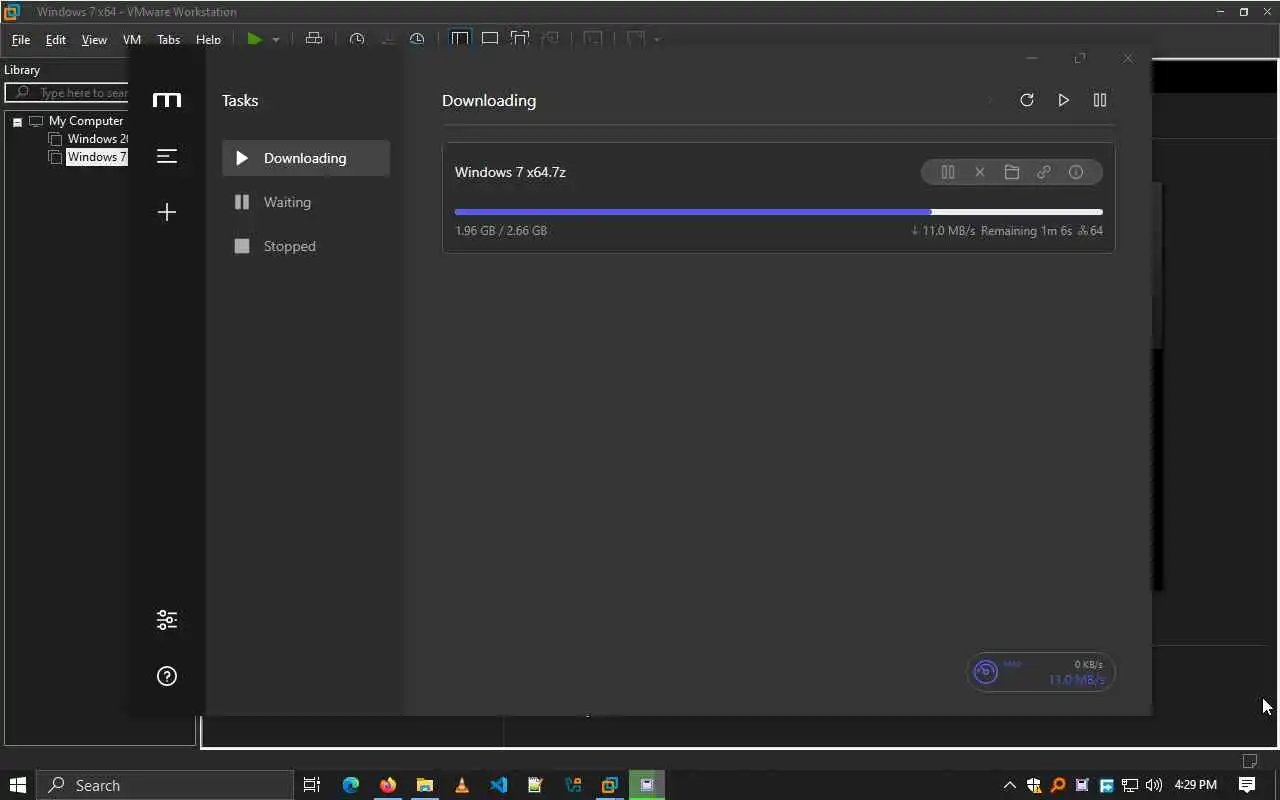Click the download progress bar
The width and height of the screenshot is (1280, 800).
point(779,212)
